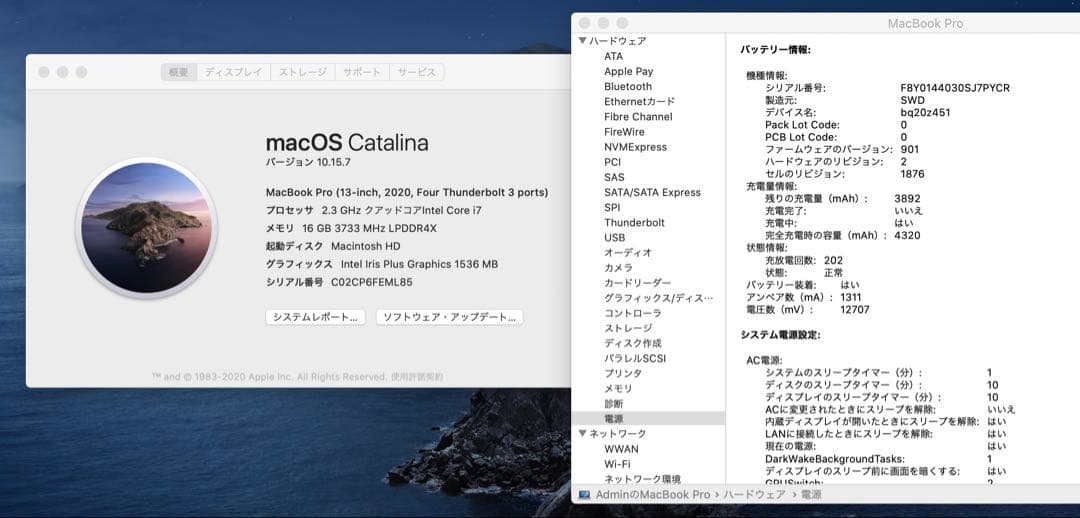This screenshot has width=1080, height=518.
Task: Click the amperage value 1311
Action: 851,298
